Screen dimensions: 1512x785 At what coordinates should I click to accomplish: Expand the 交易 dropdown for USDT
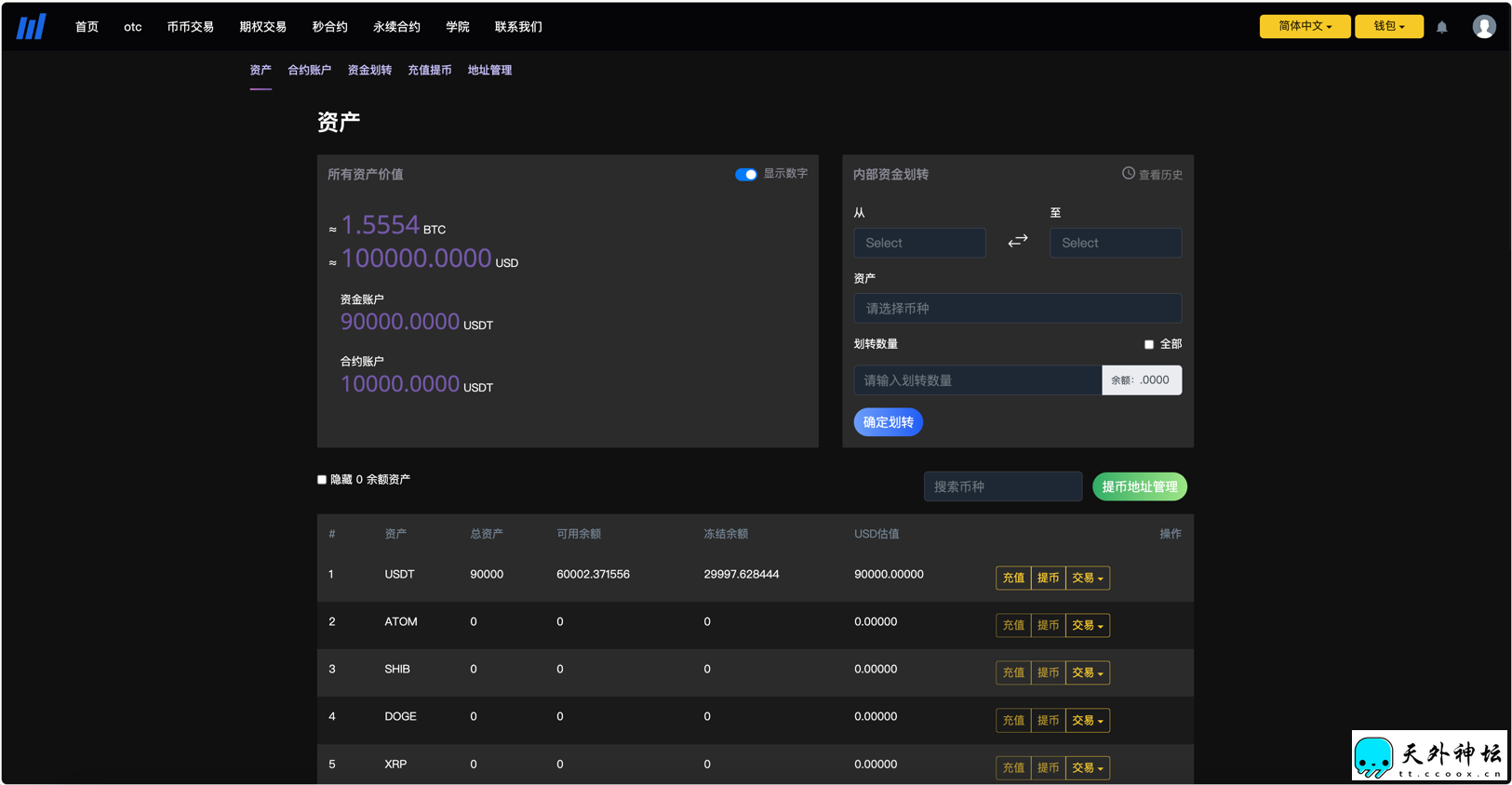pyautogui.click(x=1088, y=578)
